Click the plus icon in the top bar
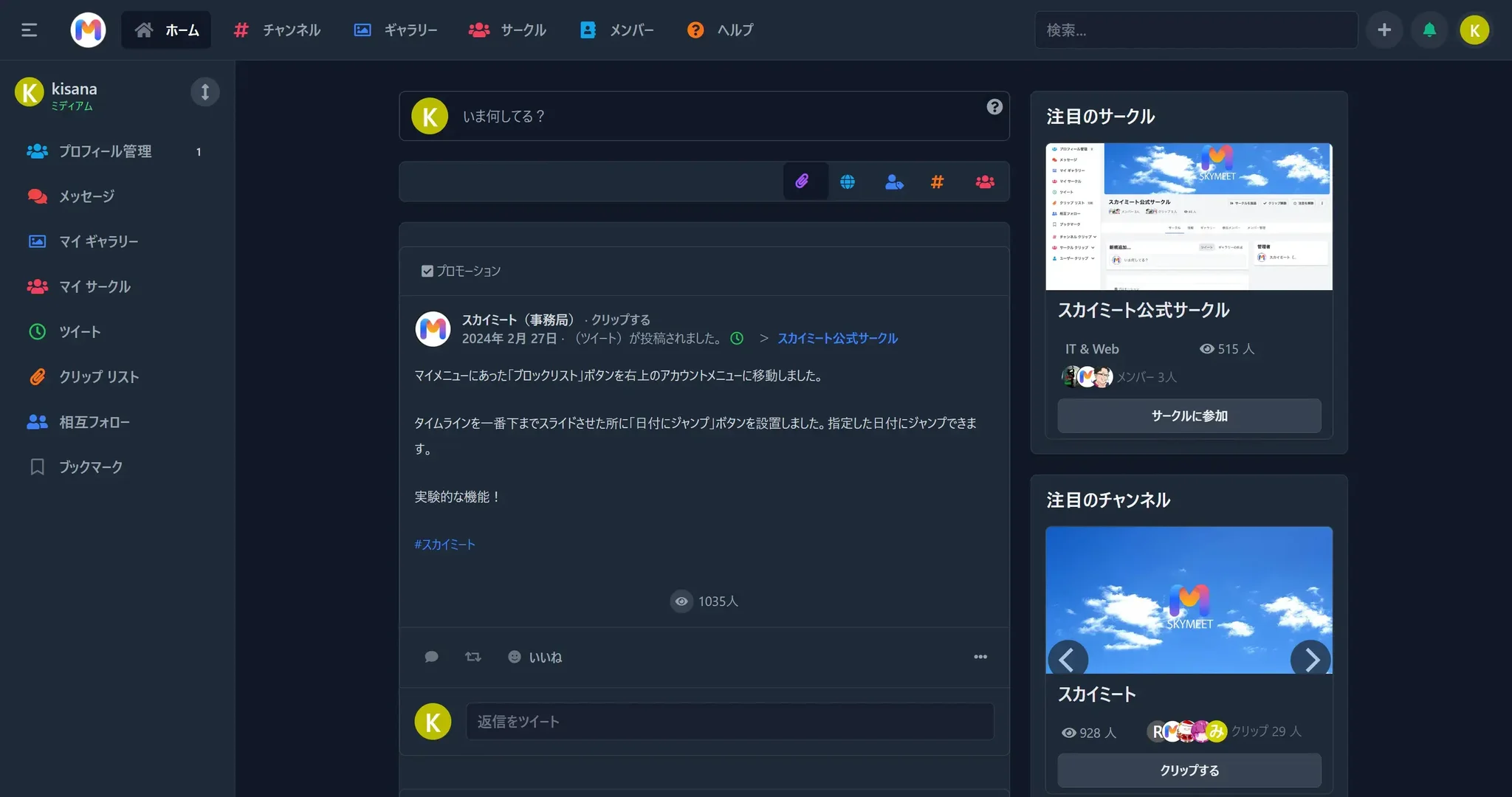1512x797 pixels. click(1384, 30)
